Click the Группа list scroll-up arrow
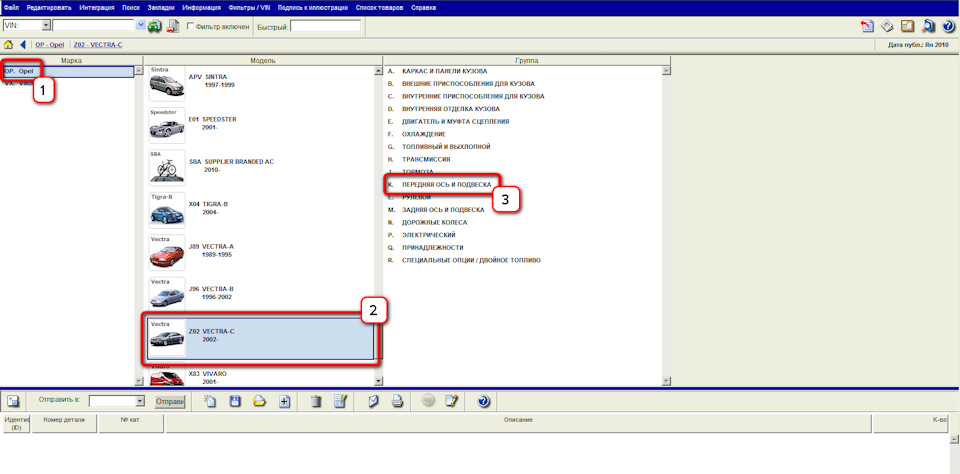The image size is (960, 474). [x=667, y=70]
